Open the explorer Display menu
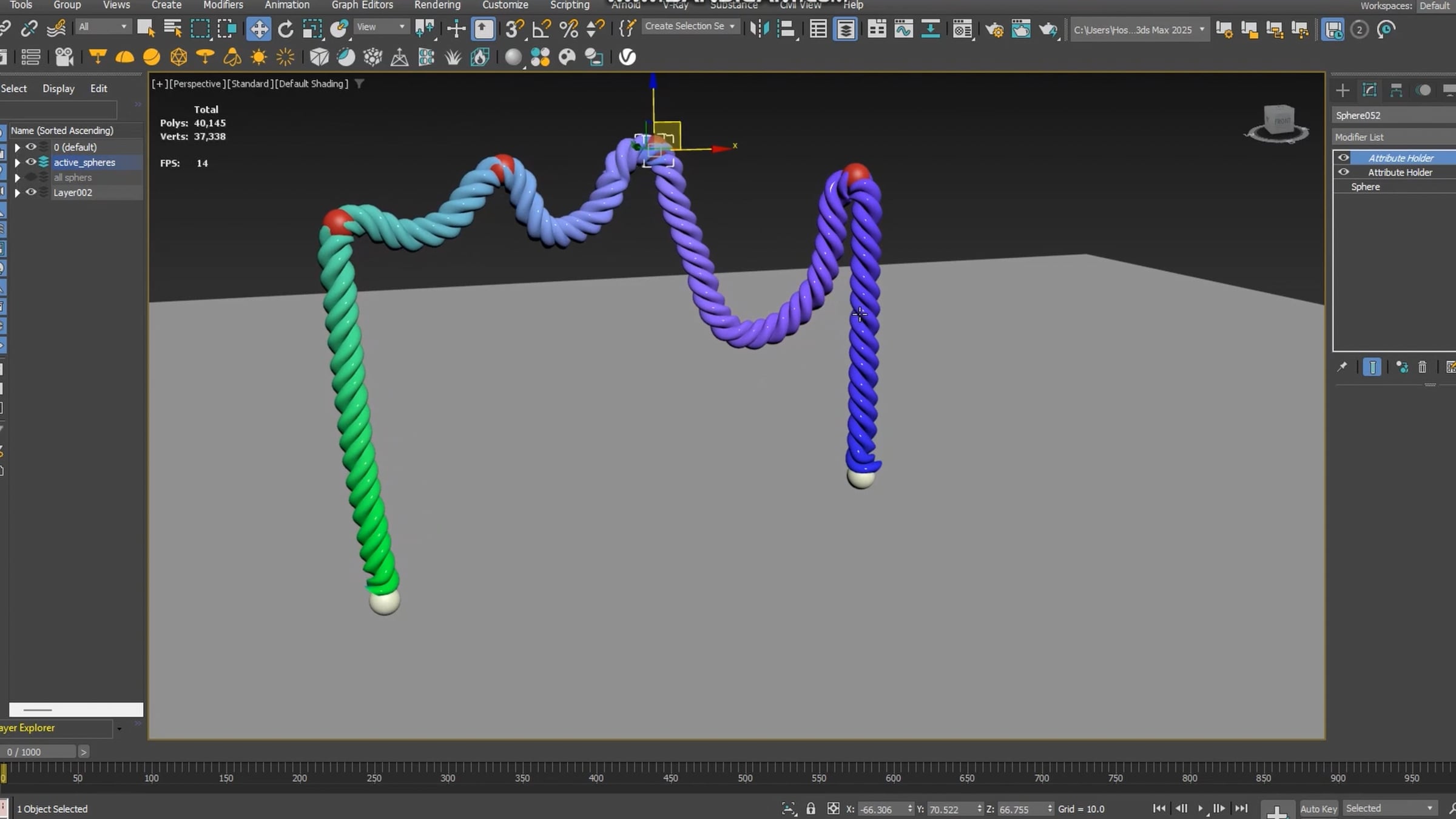The image size is (1456, 819). [x=58, y=89]
